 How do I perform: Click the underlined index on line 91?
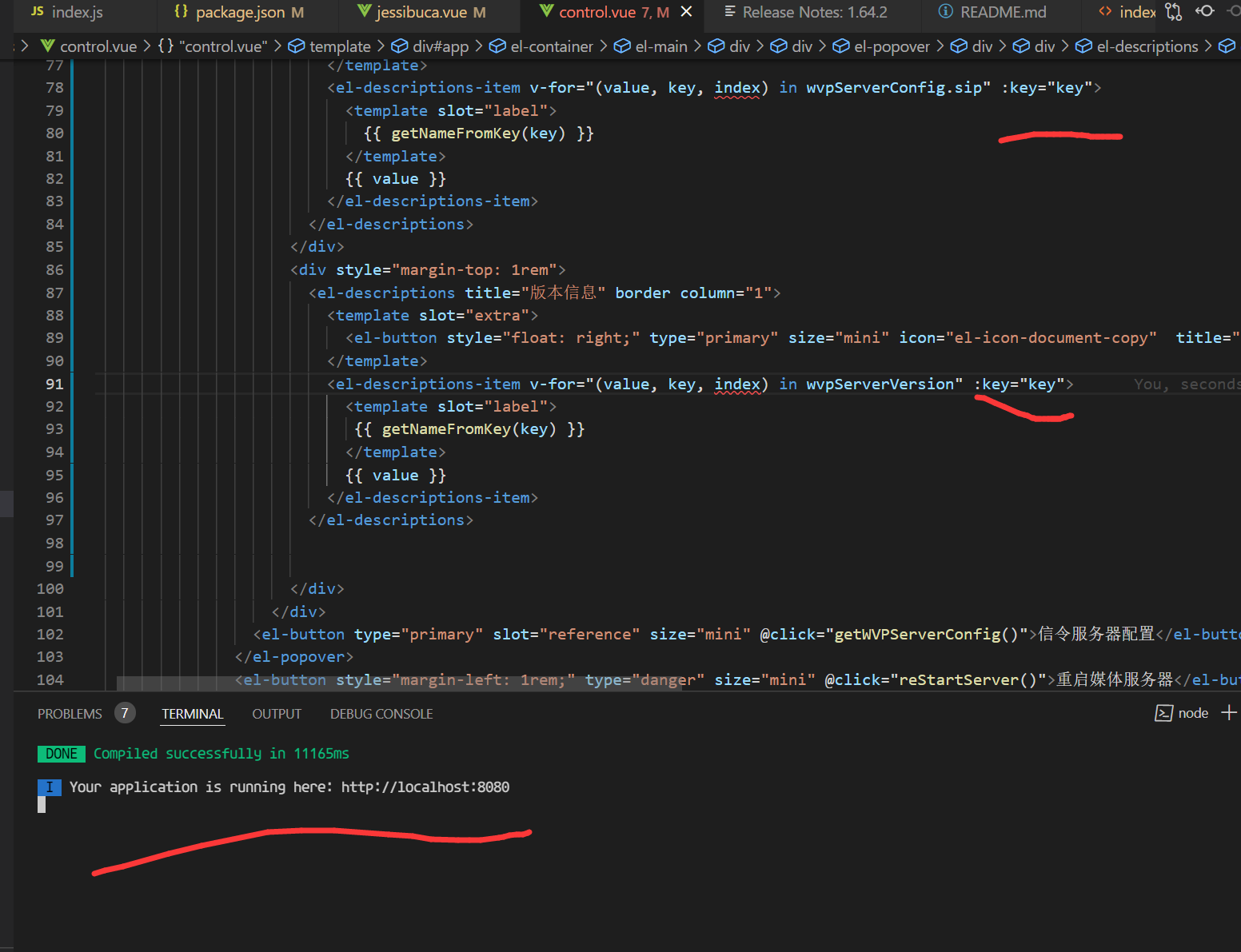tap(737, 384)
